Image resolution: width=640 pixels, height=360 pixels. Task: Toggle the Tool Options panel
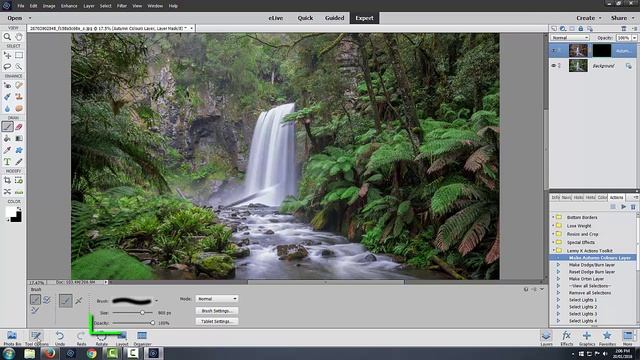pos(36,338)
